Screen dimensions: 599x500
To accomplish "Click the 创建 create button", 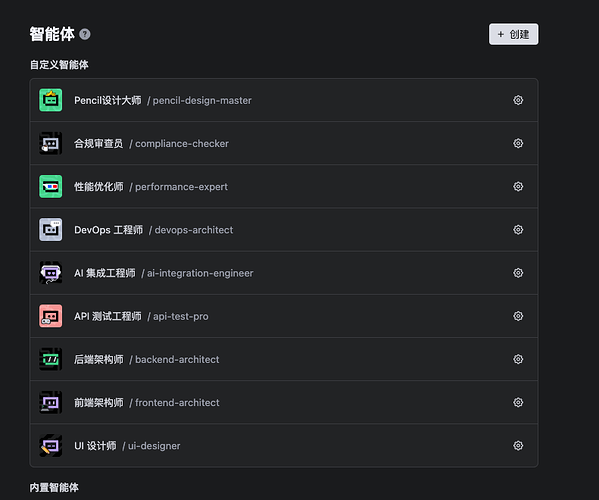I will pos(513,34).
